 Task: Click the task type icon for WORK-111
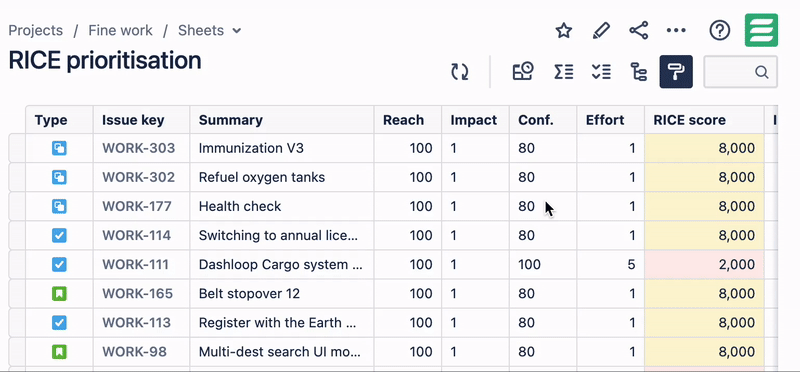59,265
